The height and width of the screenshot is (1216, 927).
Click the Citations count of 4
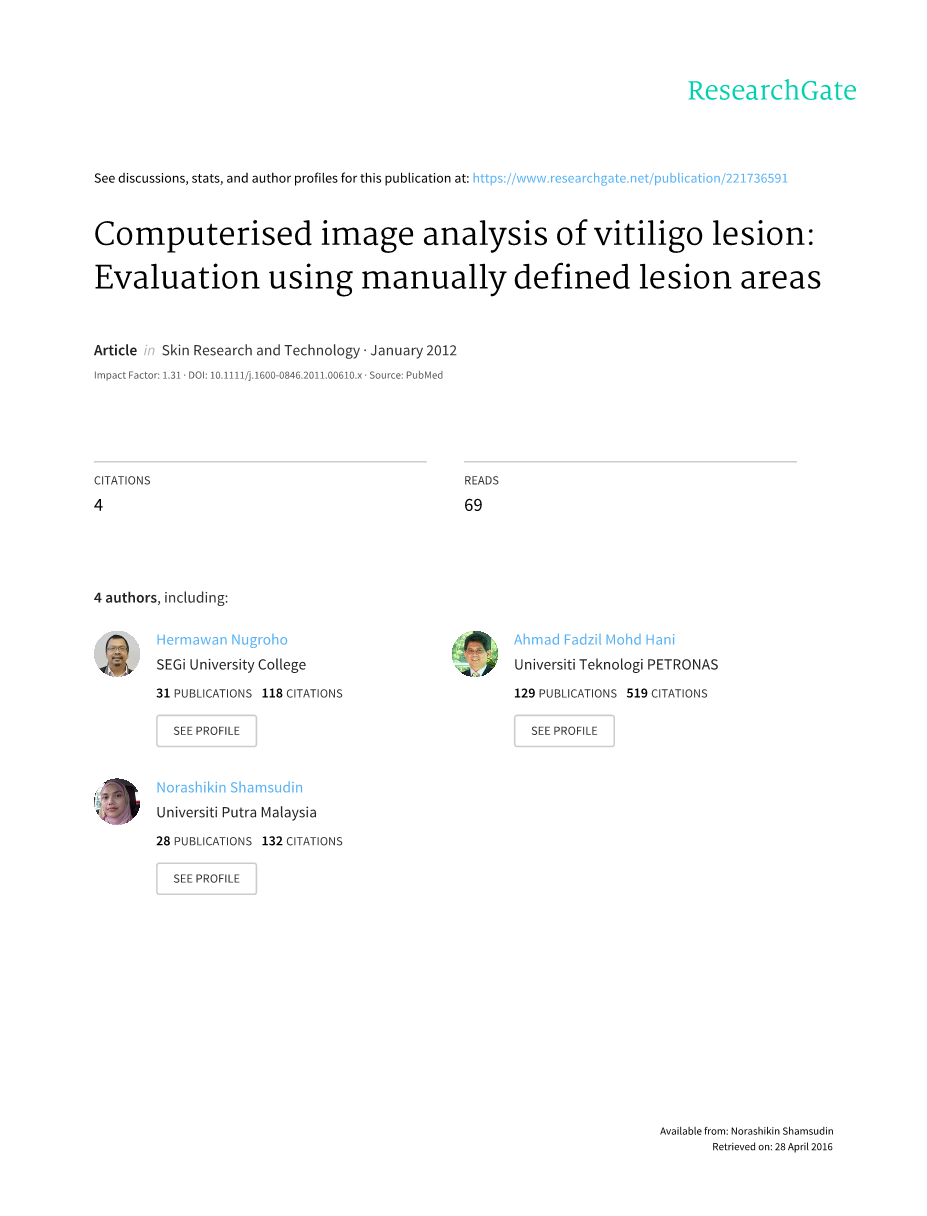click(99, 505)
